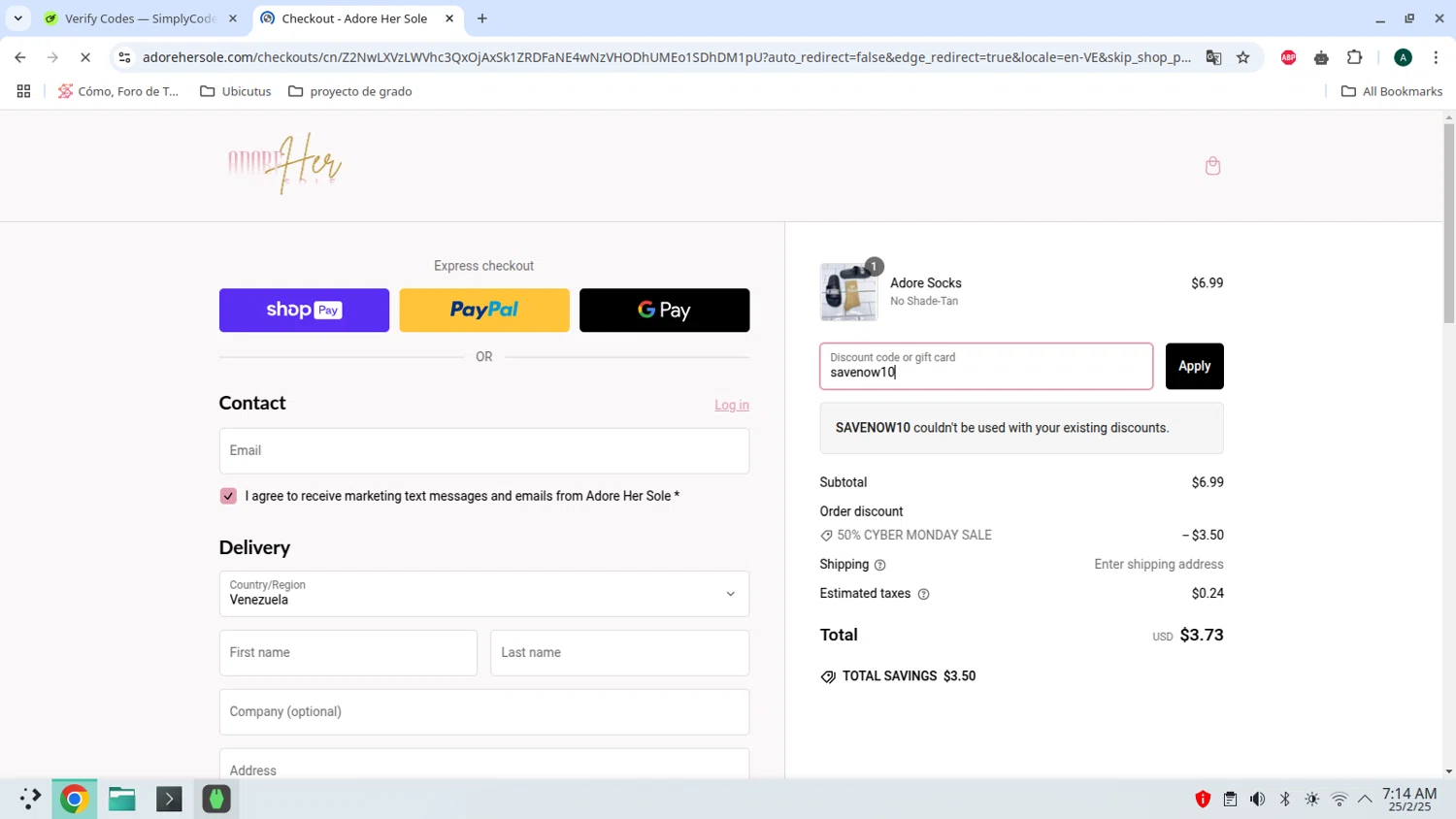Stop page loading with X button
This screenshot has width=1456, height=819.
pyautogui.click(x=85, y=57)
